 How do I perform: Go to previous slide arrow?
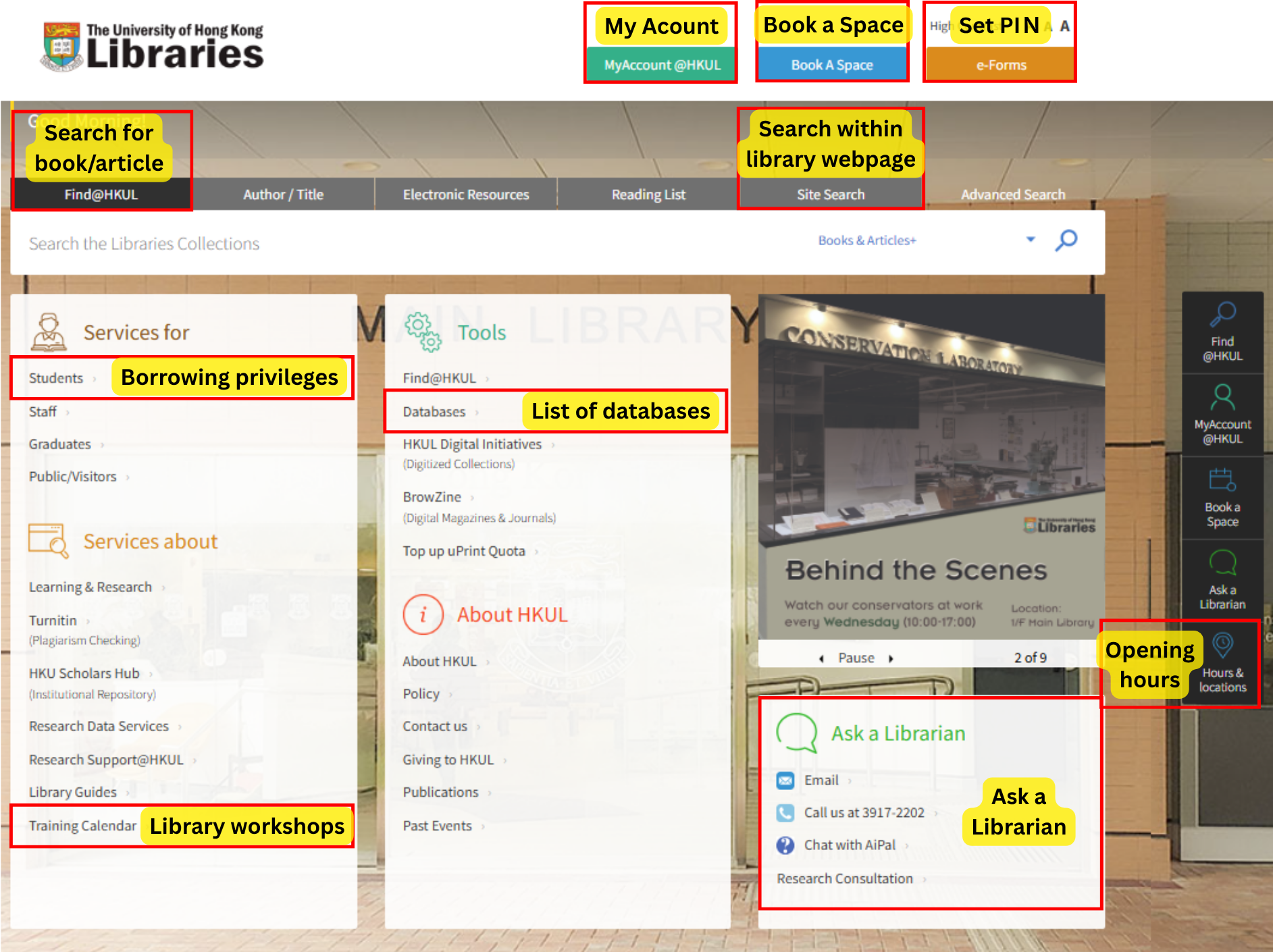pos(821,658)
